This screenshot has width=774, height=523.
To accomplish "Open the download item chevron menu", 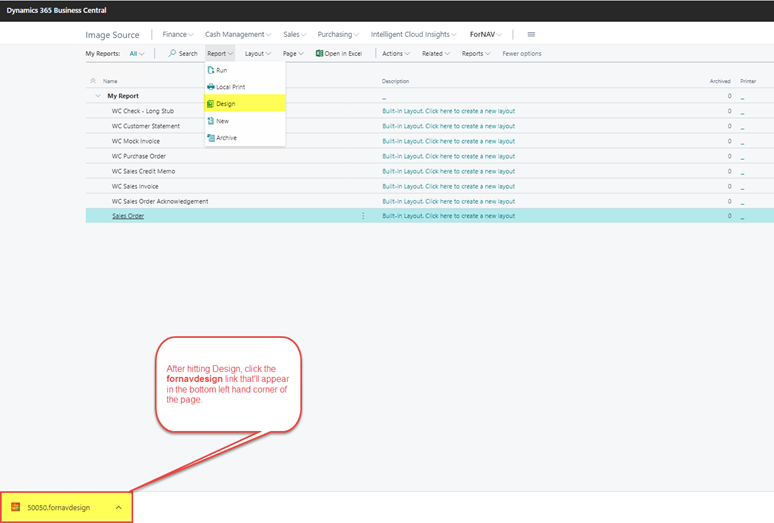I will [118, 507].
